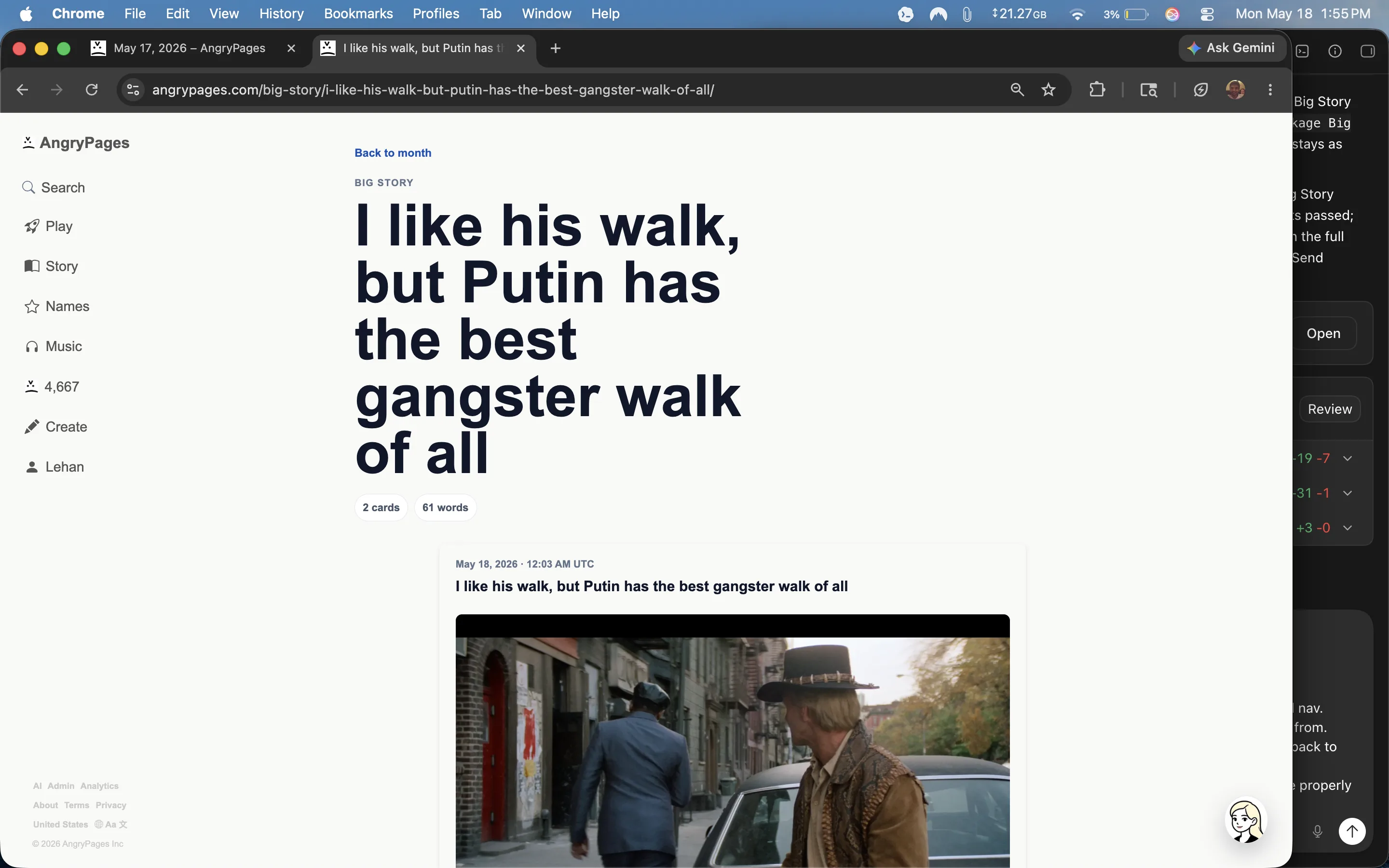Bookmark this page with the star icon
1389x868 pixels.
click(x=1049, y=90)
